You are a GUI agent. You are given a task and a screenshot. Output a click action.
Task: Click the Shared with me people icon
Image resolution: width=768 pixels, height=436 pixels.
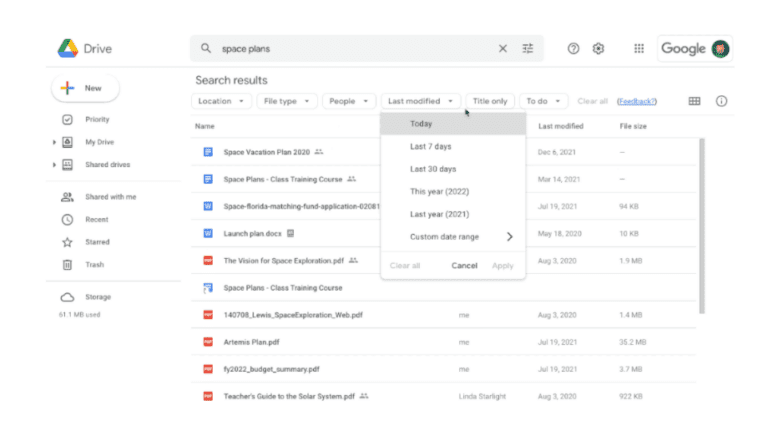[x=67, y=197]
